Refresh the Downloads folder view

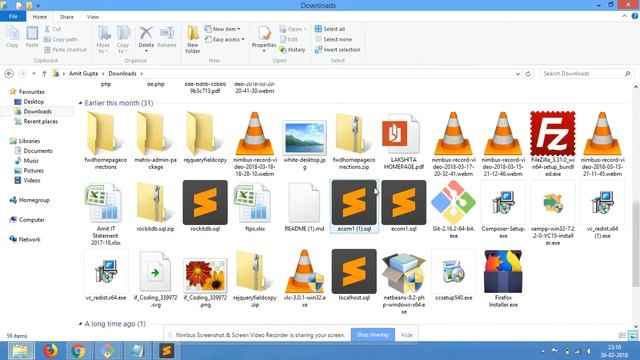(528, 74)
